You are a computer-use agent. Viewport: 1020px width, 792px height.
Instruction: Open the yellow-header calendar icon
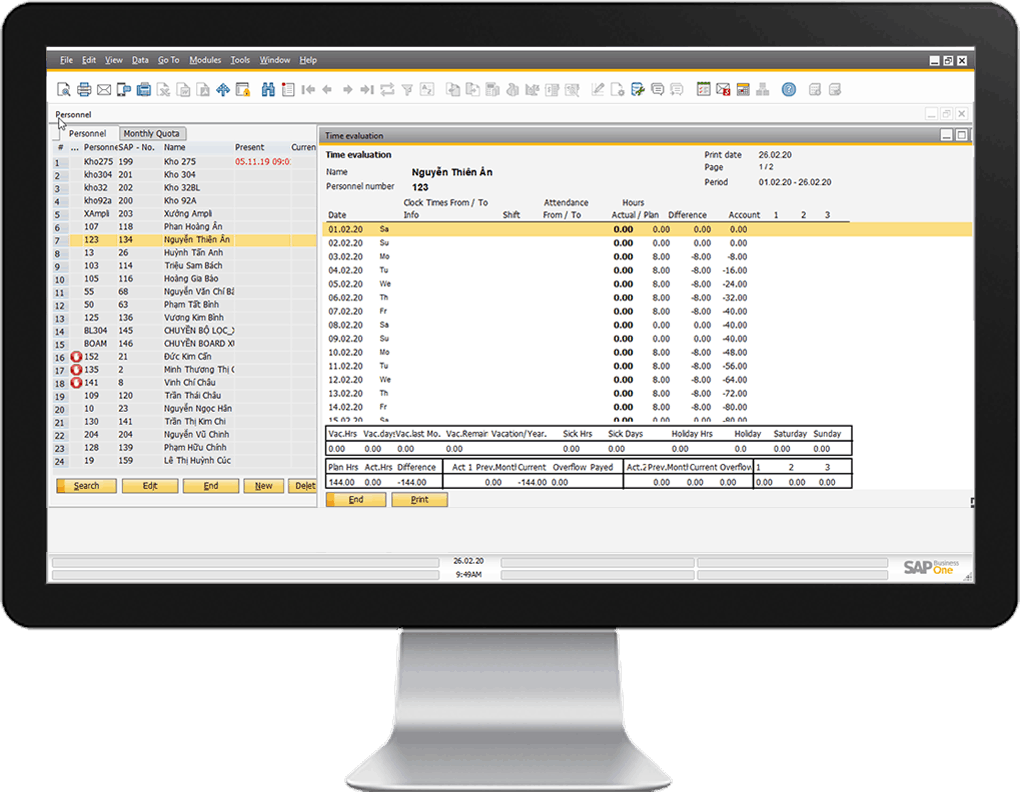(743, 90)
